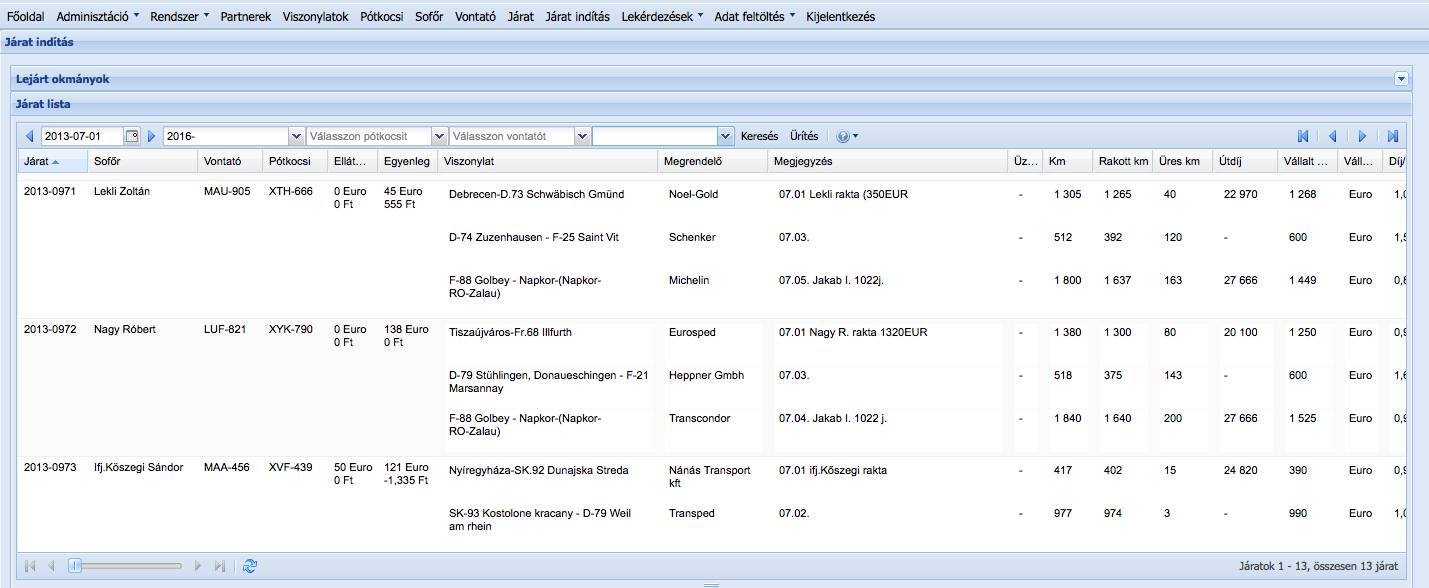
Task: Go to previous record with top-right arrow
Action: pyautogui.click(x=1333, y=136)
